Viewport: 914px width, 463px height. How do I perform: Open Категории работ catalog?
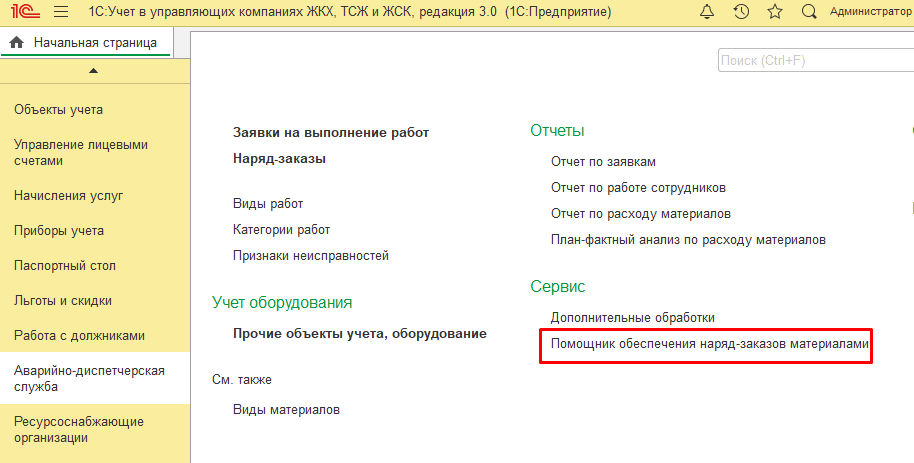[x=282, y=230]
